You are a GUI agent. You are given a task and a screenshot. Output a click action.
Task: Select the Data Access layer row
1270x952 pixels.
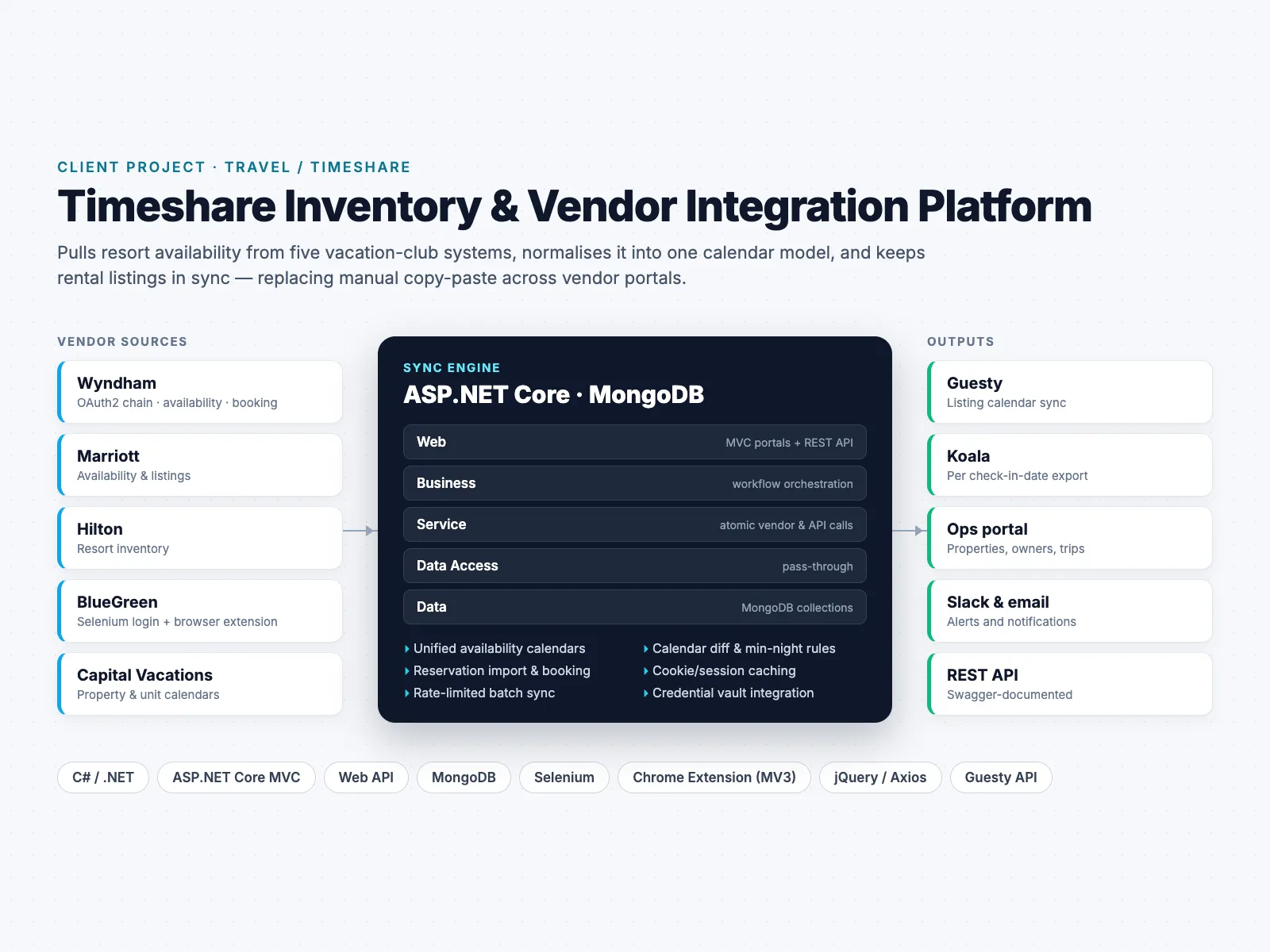click(635, 566)
